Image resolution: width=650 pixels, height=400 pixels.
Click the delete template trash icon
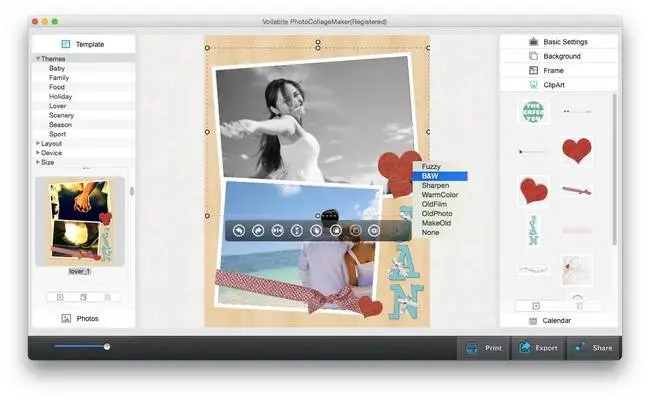point(107,297)
